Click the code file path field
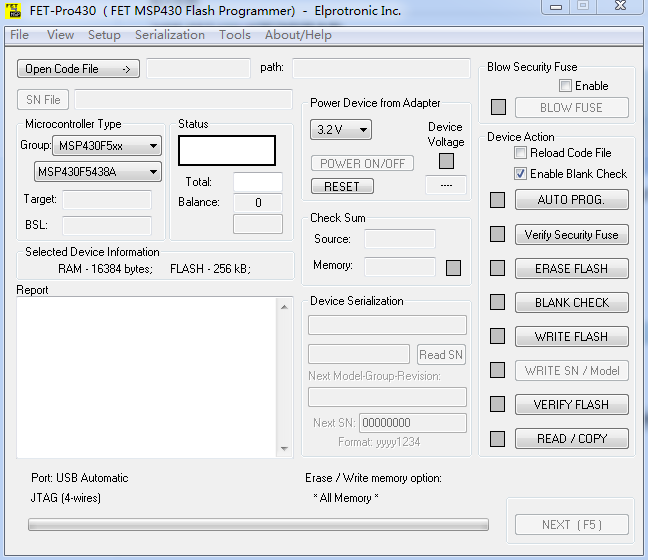This screenshot has height=560, width=648. 381,68
